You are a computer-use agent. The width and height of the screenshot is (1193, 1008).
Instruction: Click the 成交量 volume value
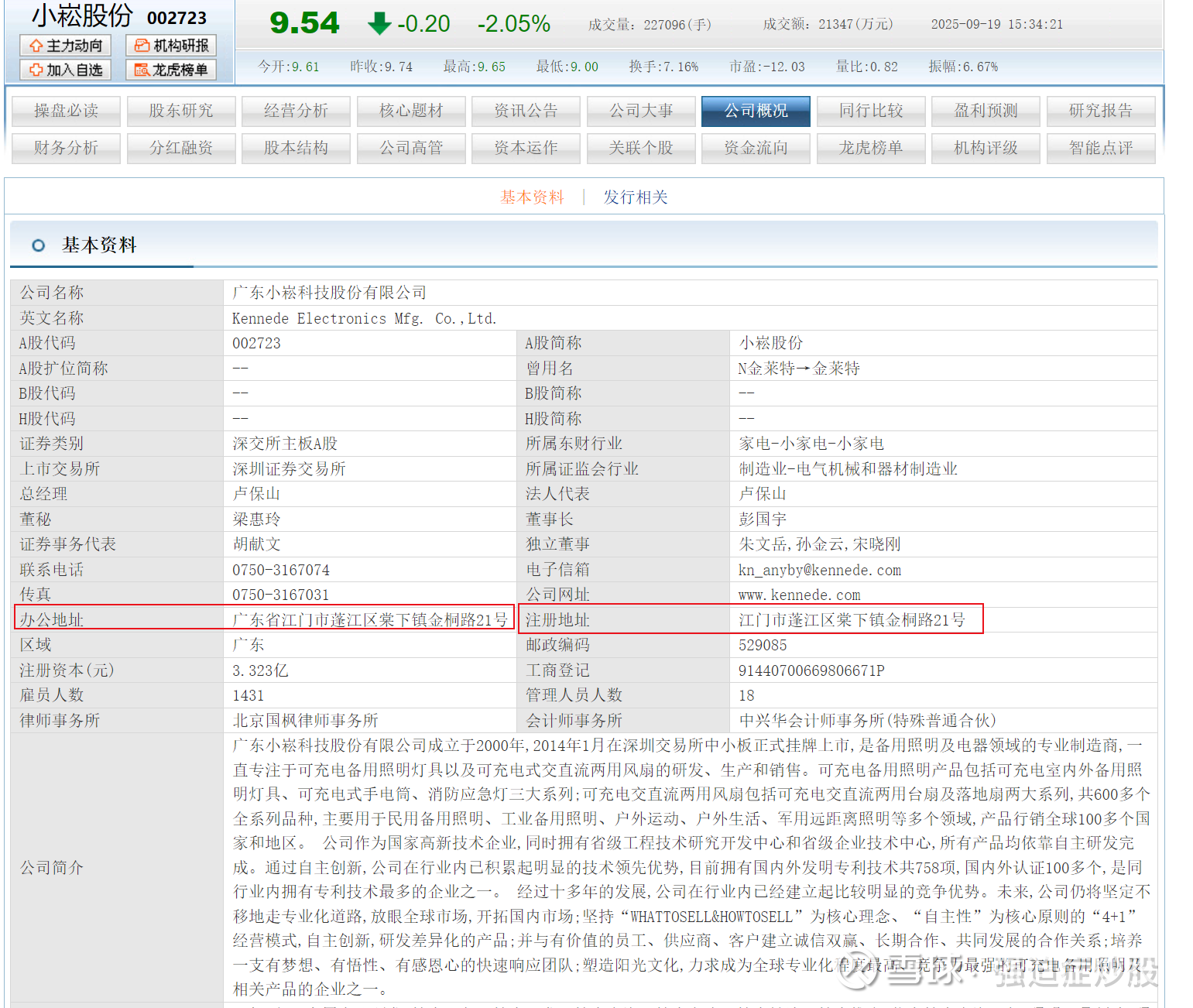click(x=677, y=25)
